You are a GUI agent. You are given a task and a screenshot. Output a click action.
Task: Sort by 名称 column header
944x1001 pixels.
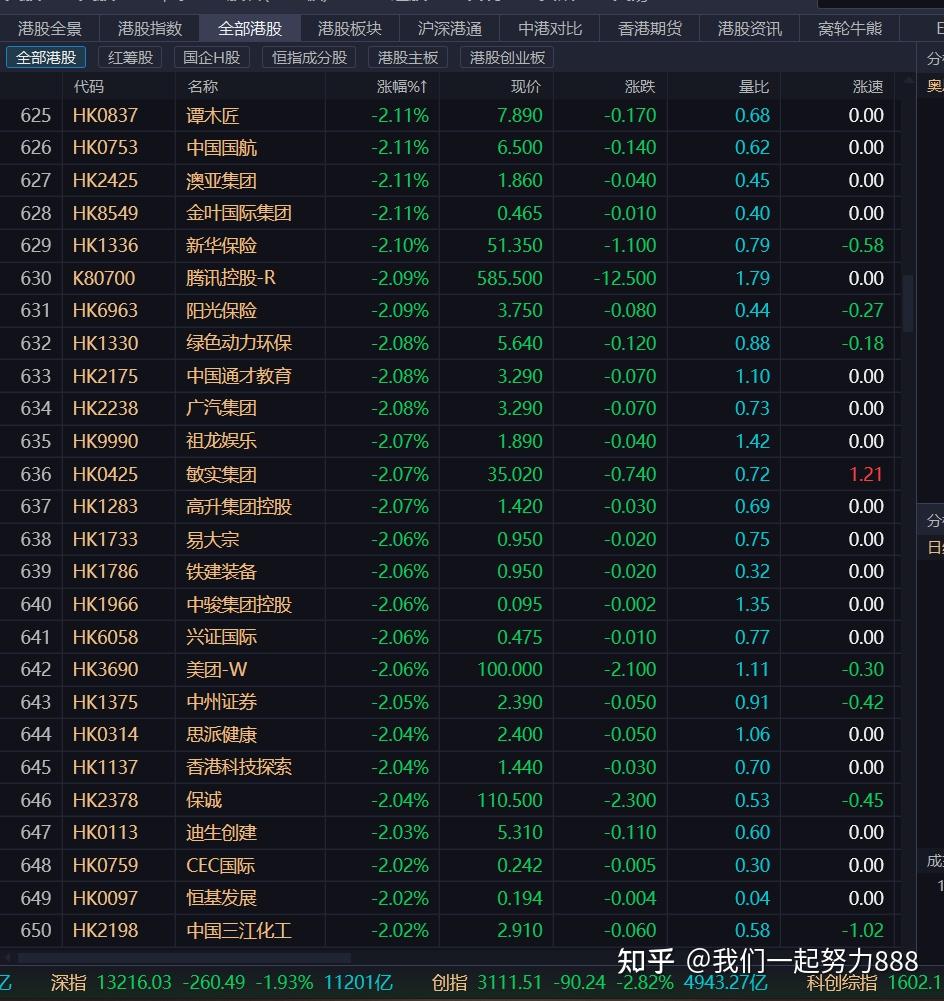[x=203, y=87]
